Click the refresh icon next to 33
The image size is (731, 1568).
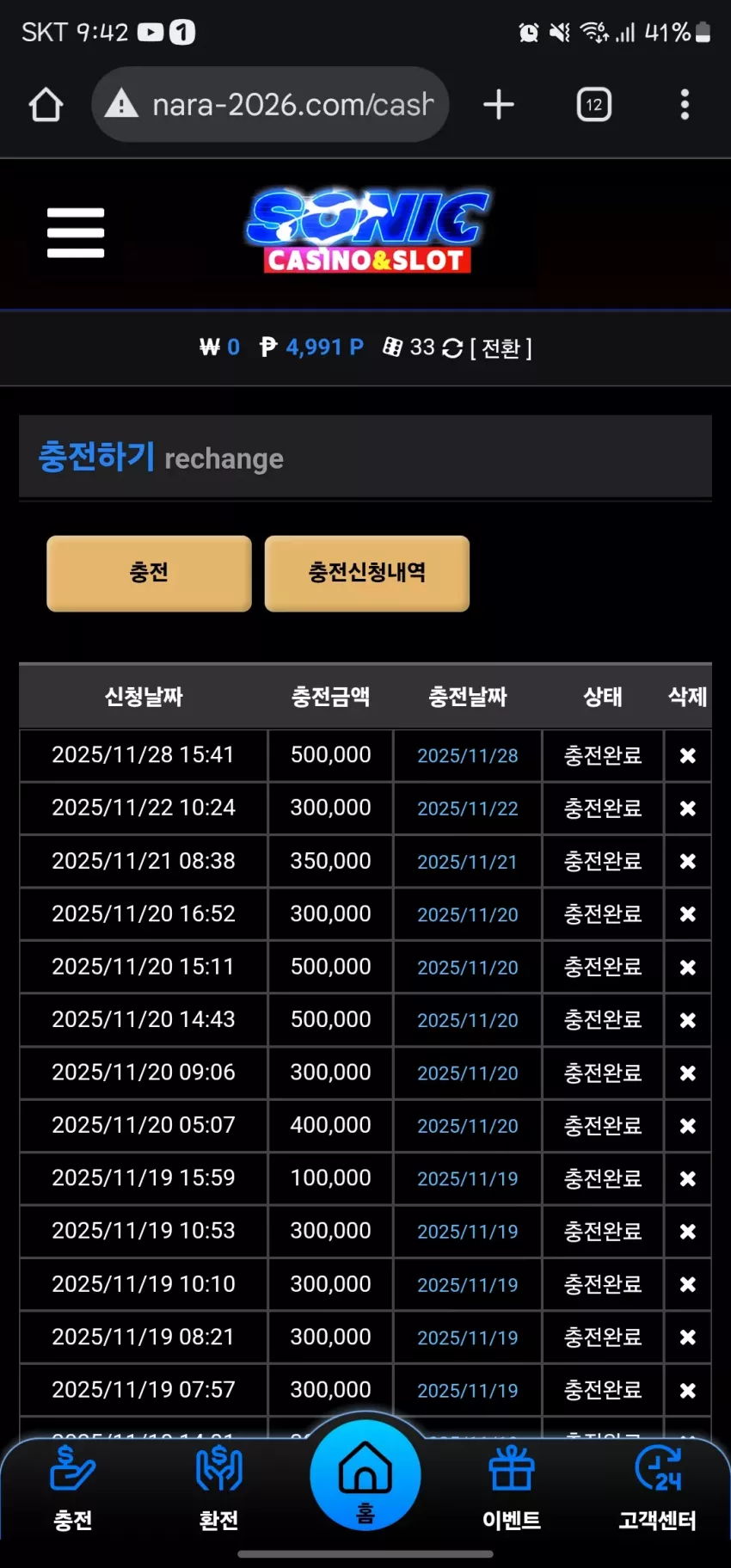pos(452,347)
